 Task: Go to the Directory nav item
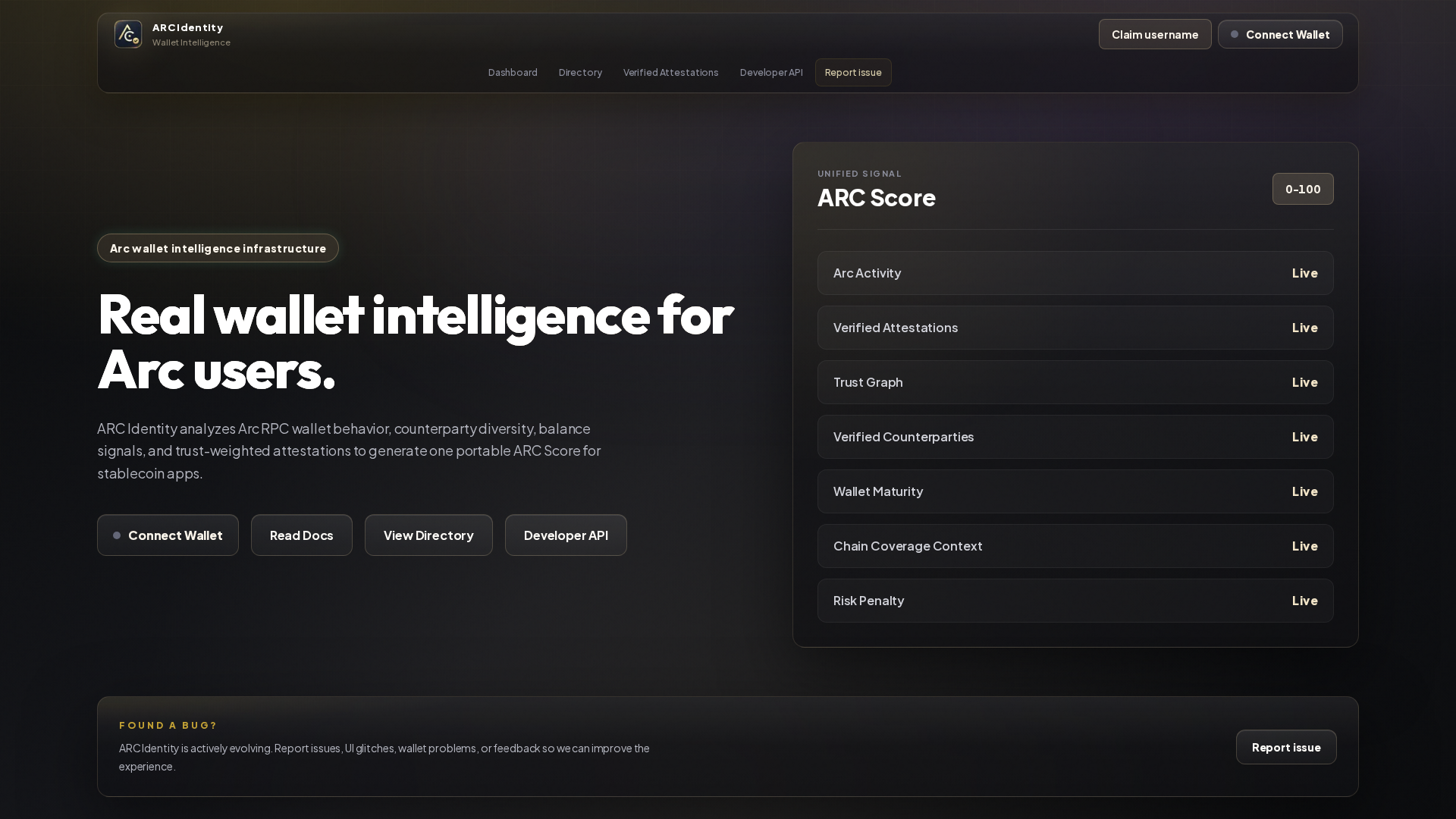[x=580, y=73]
